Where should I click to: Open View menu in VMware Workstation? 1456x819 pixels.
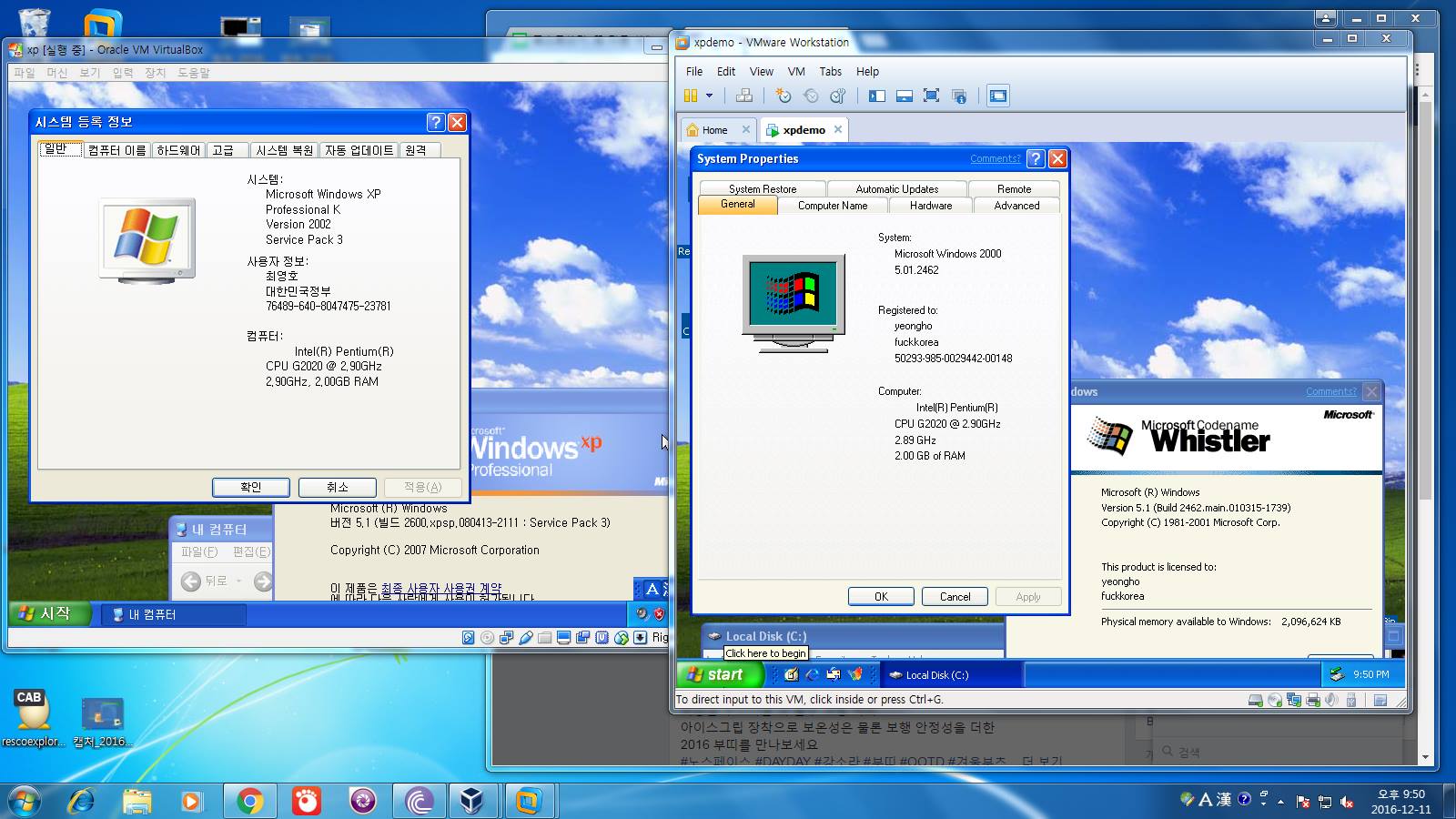tap(762, 71)
